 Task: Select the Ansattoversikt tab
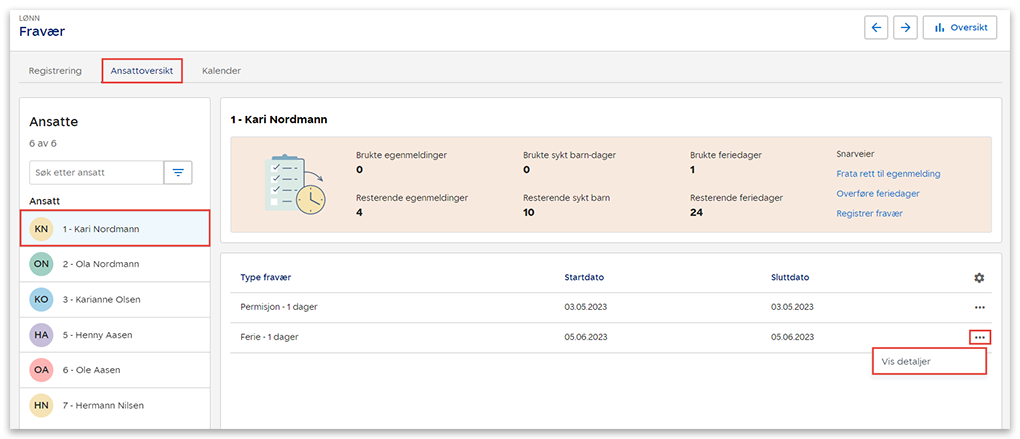(x=142, y=71)
